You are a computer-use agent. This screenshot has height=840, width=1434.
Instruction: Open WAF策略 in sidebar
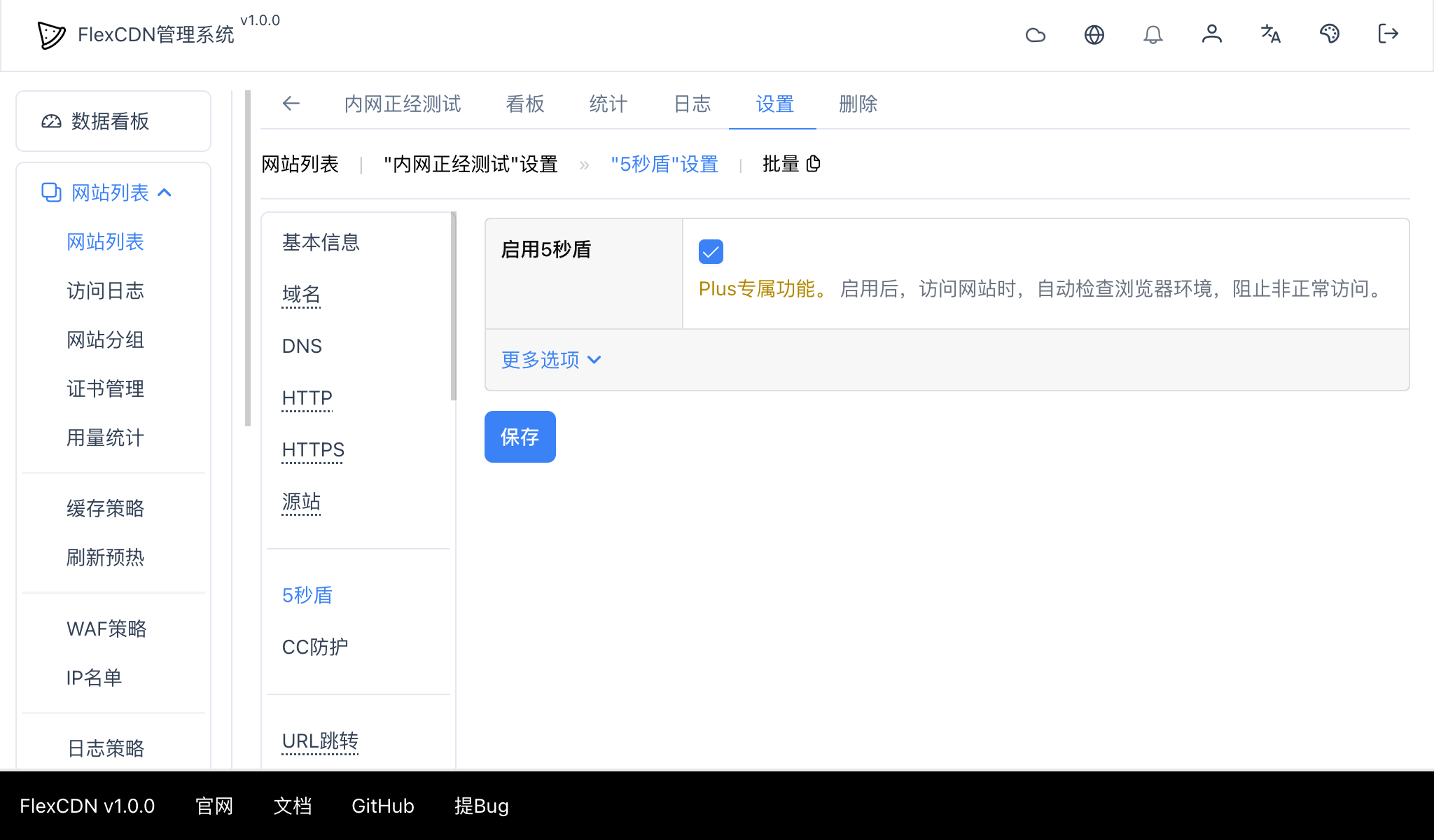pyautogui.click(x=106, y=629)
